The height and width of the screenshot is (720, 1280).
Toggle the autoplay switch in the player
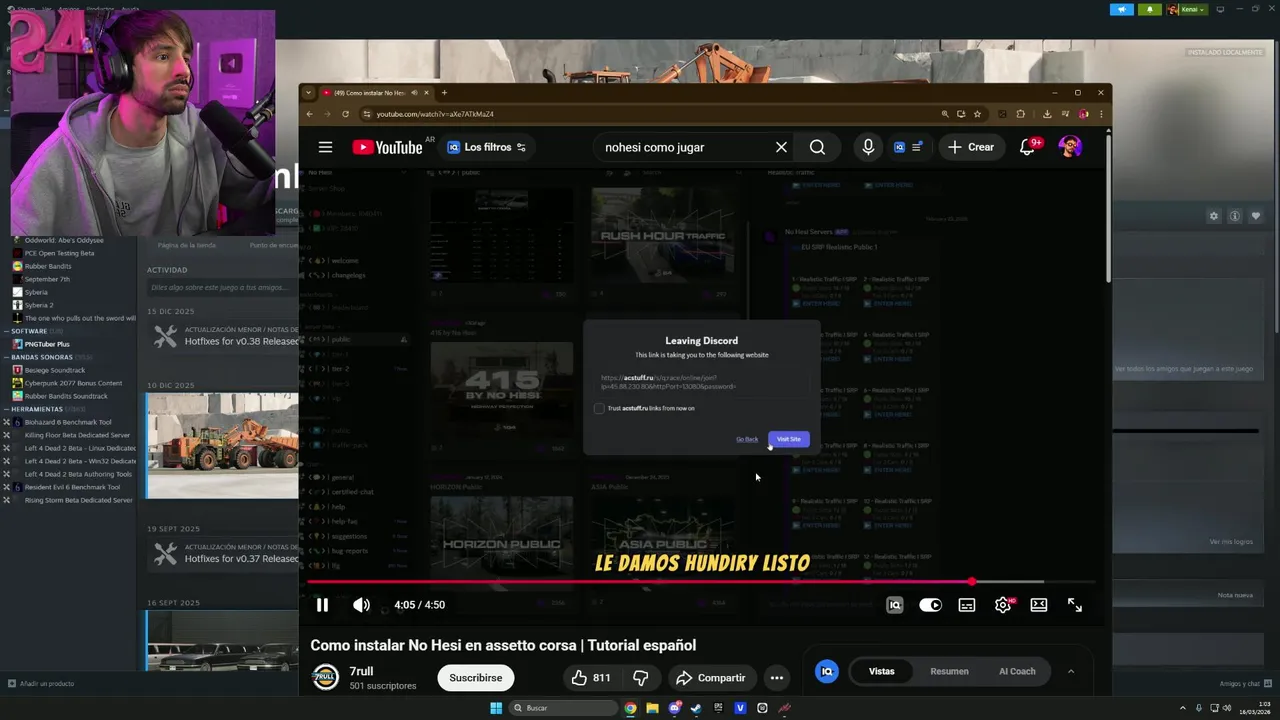[x=930, y=605]
